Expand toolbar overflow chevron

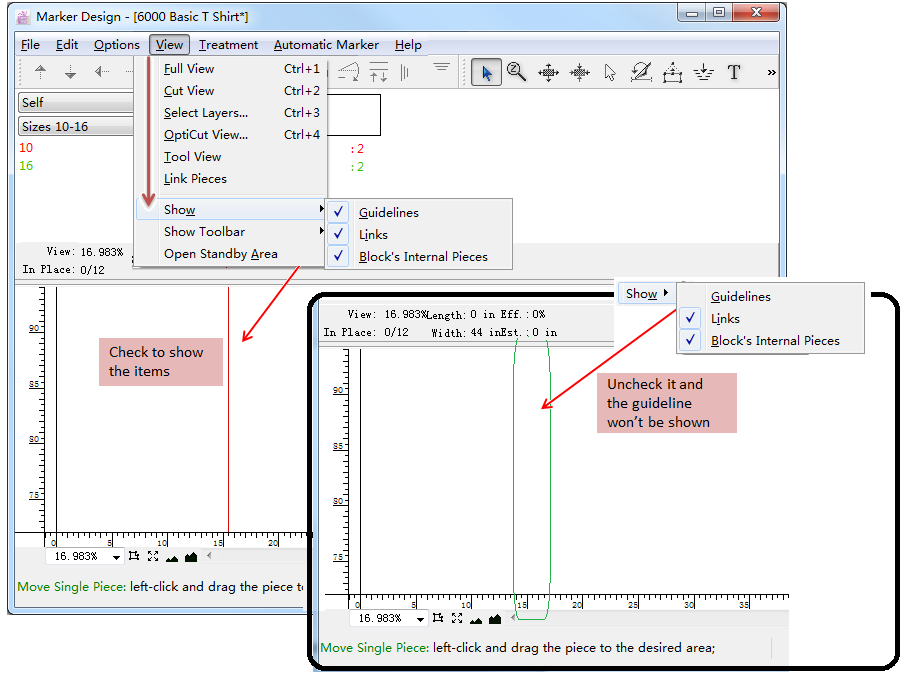(771, 72)
